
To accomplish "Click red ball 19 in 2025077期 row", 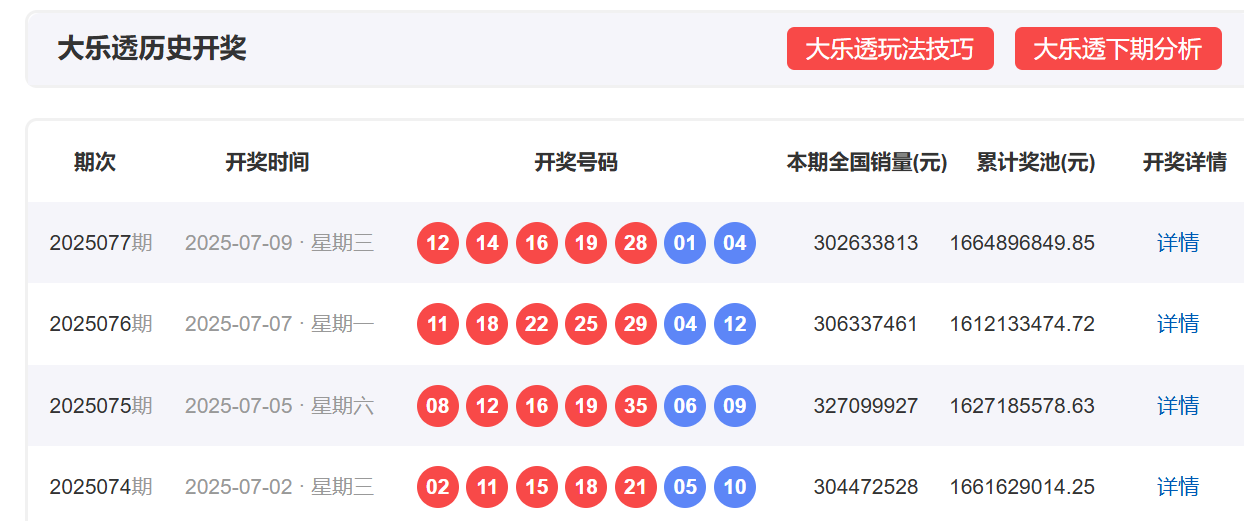I will (x=586, y=243).
